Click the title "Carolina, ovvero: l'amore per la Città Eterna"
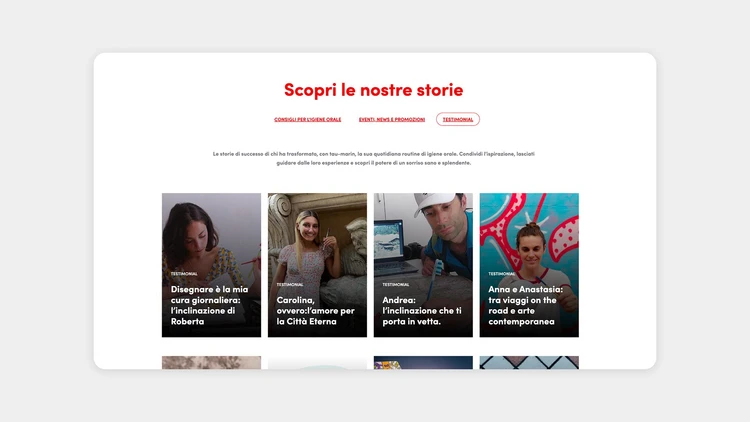The image size is (750, 422). pyautogui.click(x=315, y=311)
